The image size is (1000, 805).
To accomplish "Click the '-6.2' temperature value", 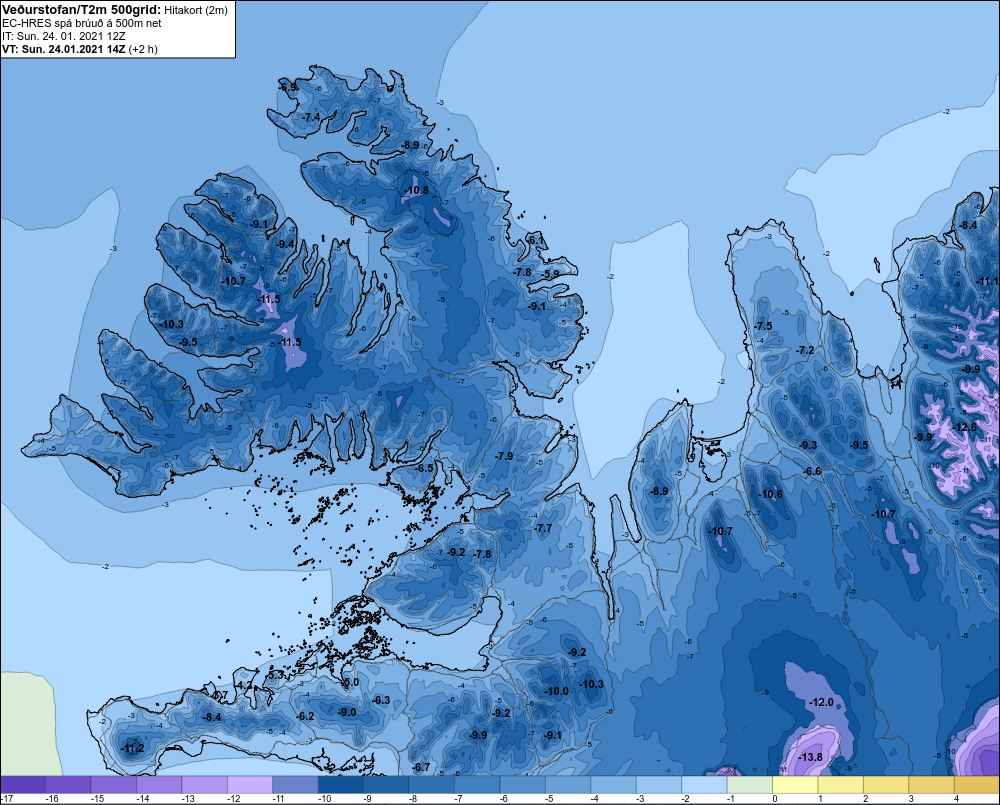I will pyautogui.click(x=306, y=716).
